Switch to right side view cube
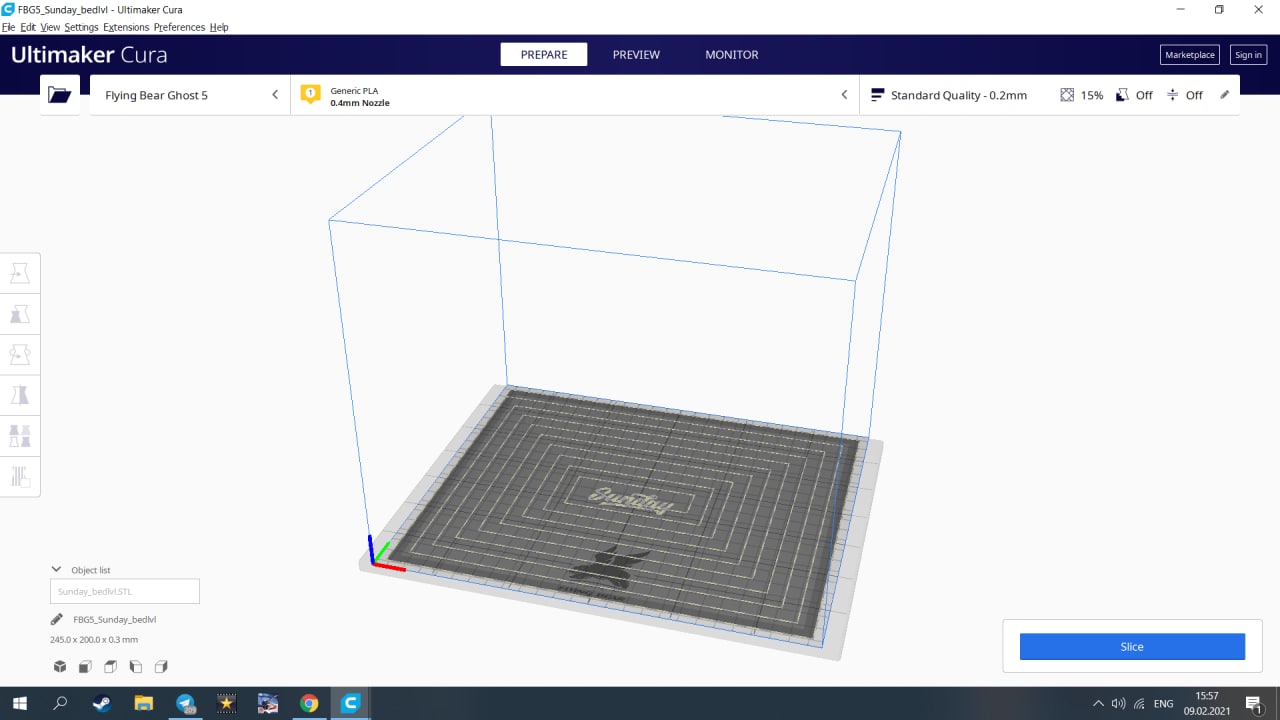This screenshot has height=720, width=1280. click(161, 666)
